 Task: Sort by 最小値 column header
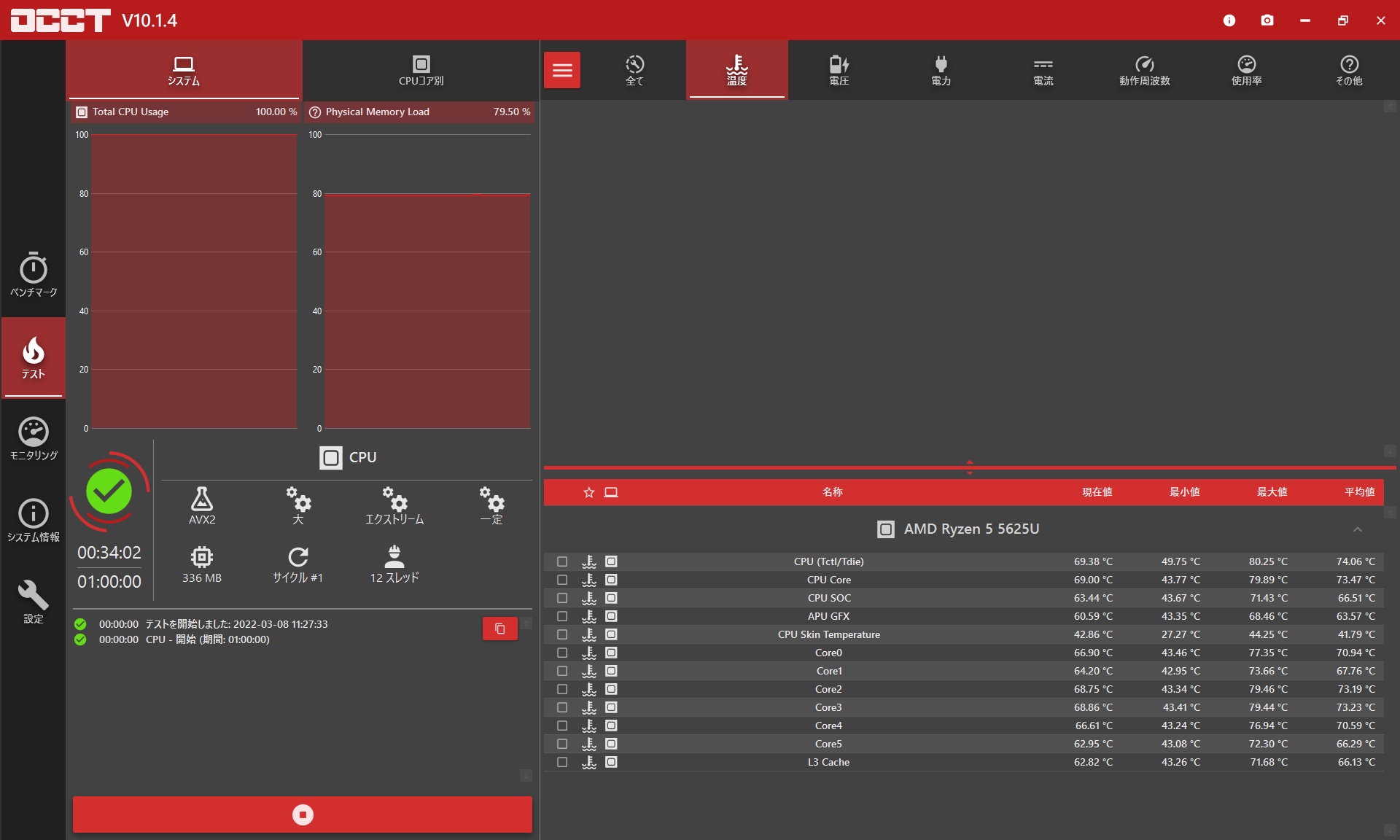click(1184, 492)
